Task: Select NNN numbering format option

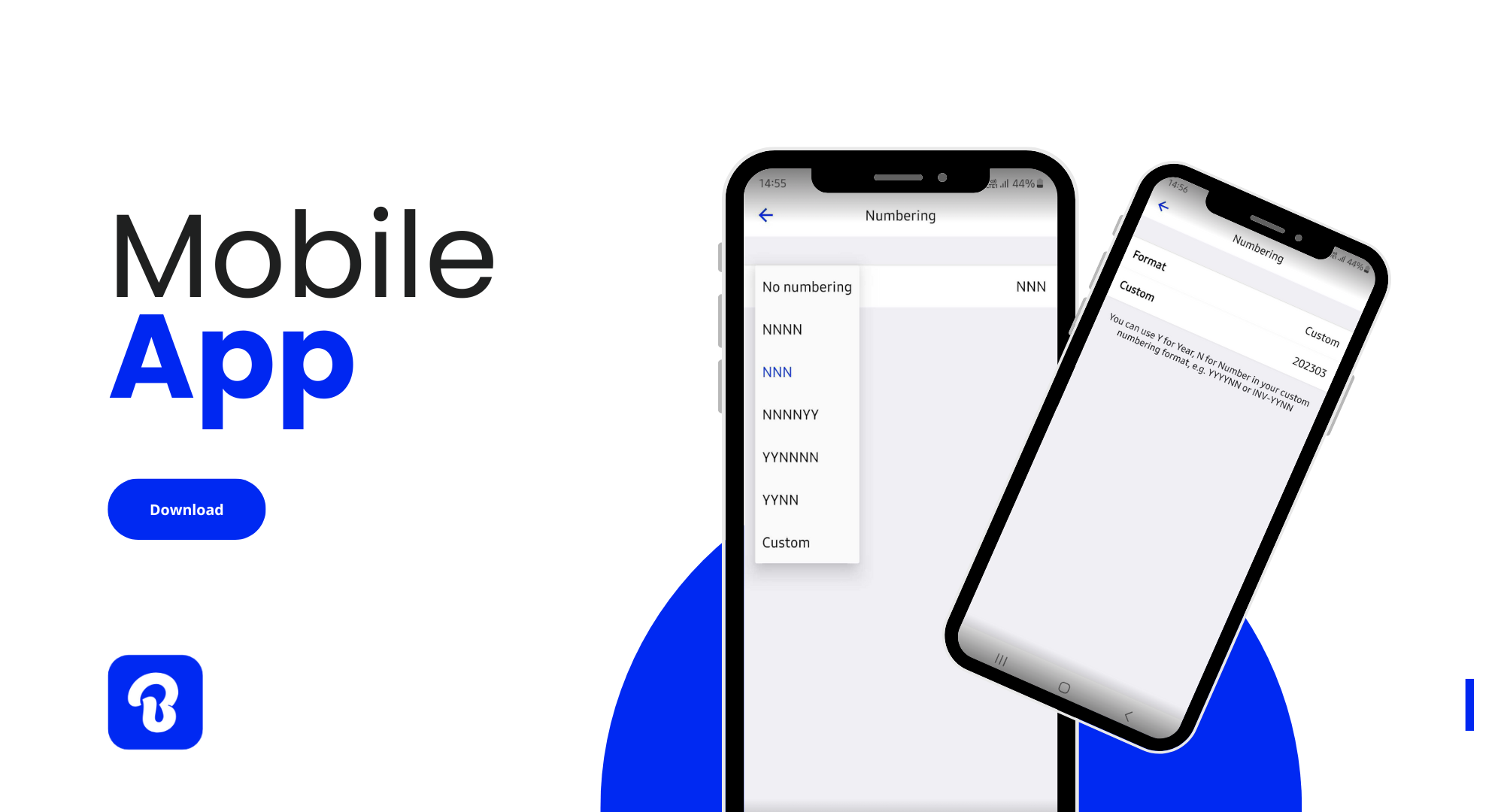Action: [778, 371]
